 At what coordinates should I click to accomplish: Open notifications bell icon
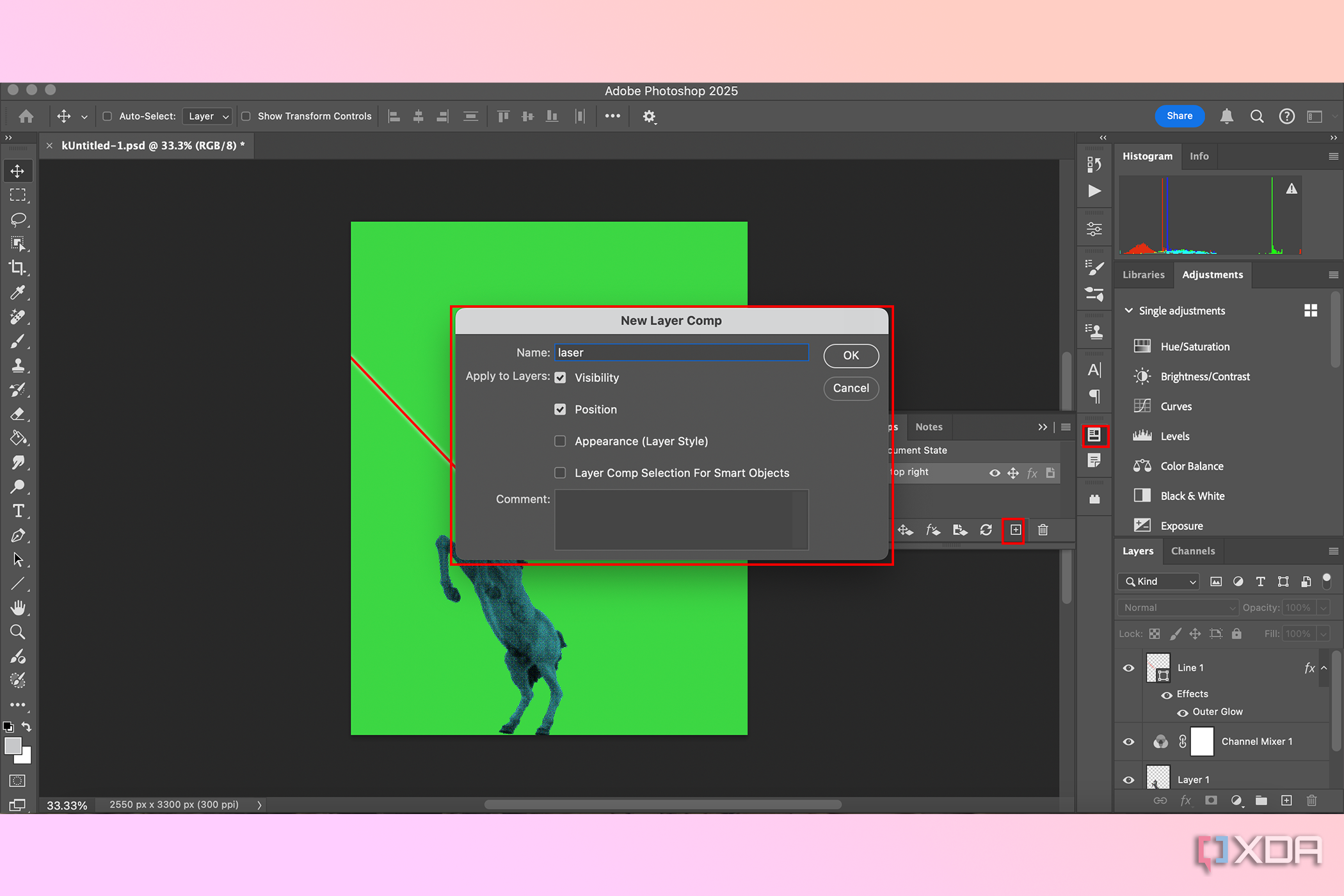click(x=1227, y=116)
